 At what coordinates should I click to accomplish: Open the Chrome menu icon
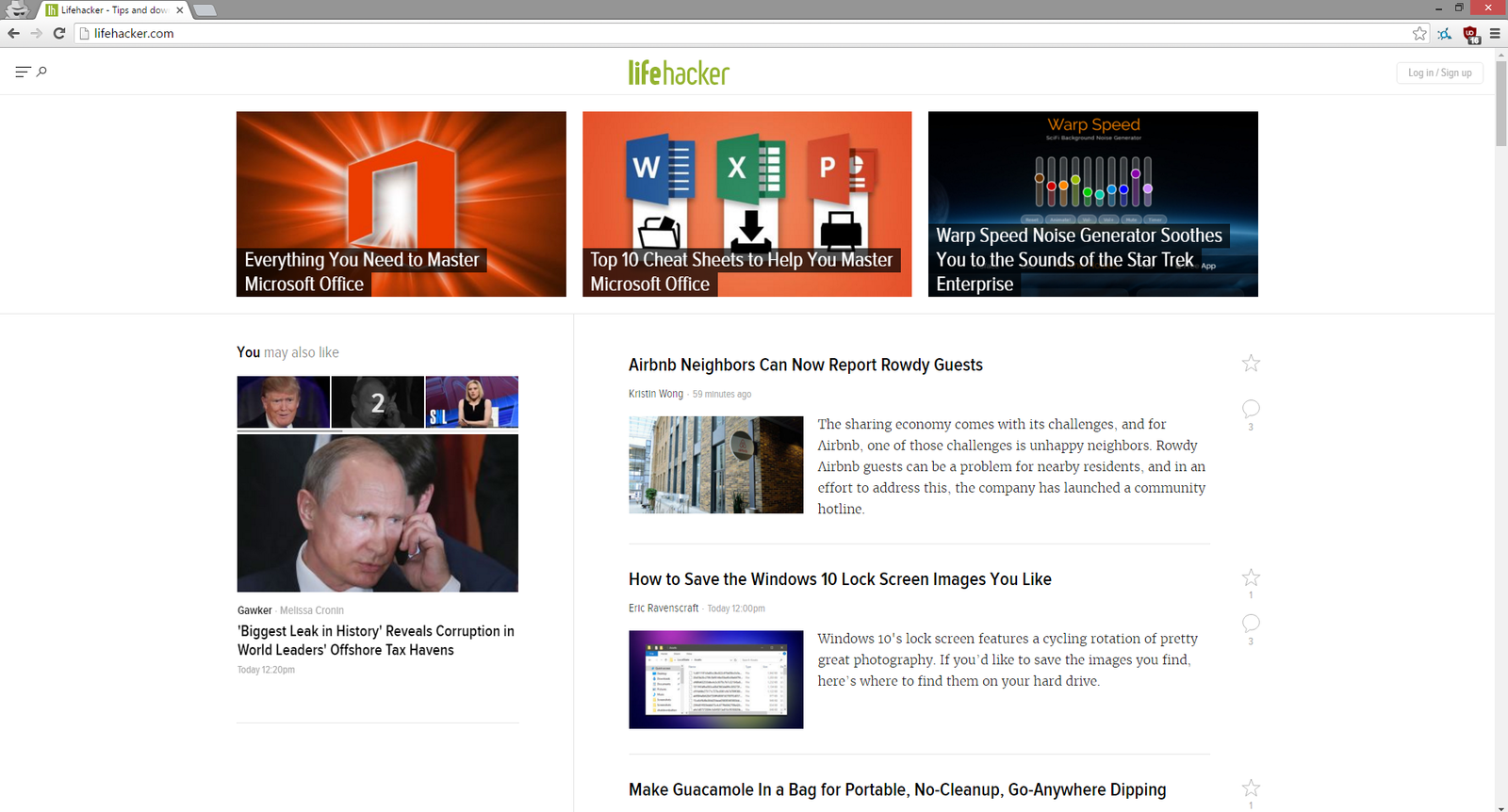coord(1495,33)
